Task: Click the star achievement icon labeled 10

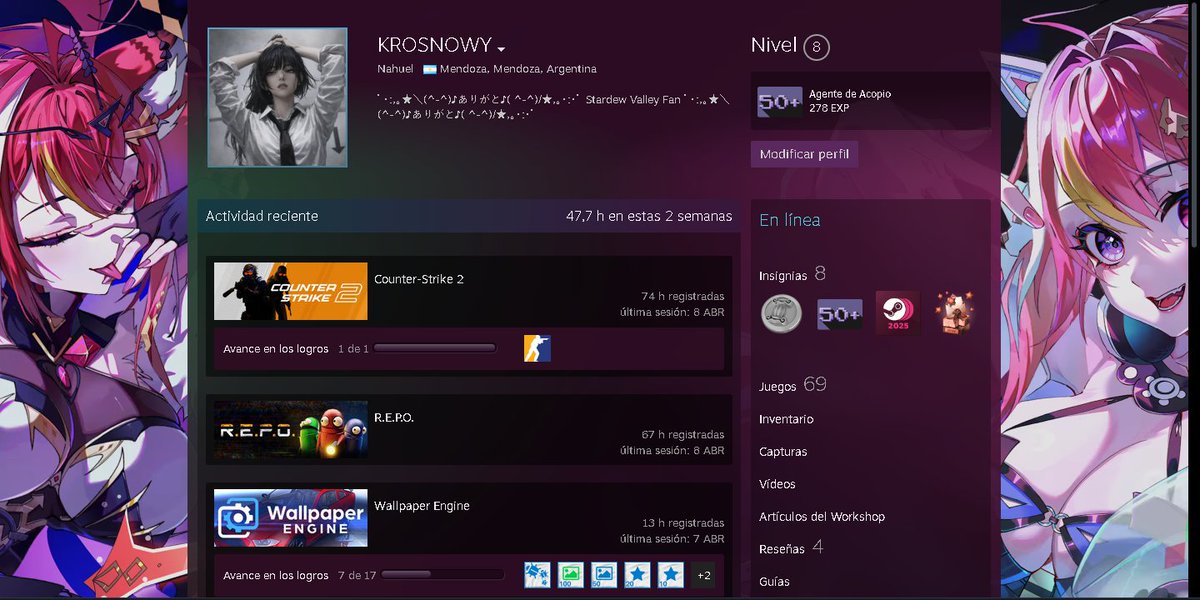Action: tap(671, 575)
